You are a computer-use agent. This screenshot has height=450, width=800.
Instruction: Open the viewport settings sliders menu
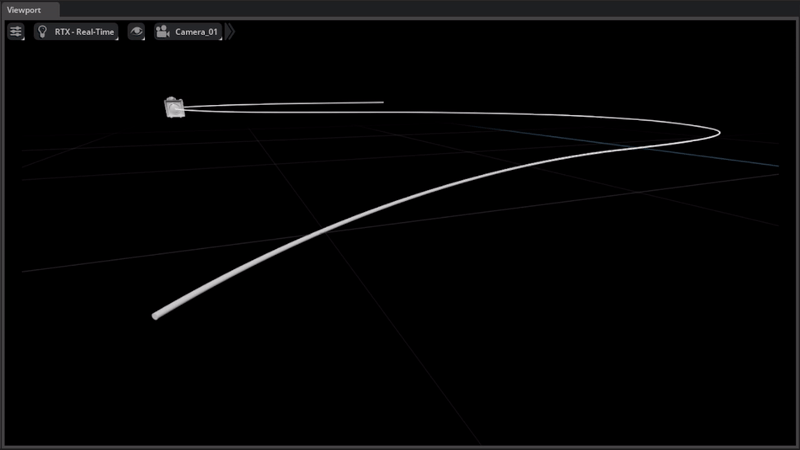tap(16, 32)
